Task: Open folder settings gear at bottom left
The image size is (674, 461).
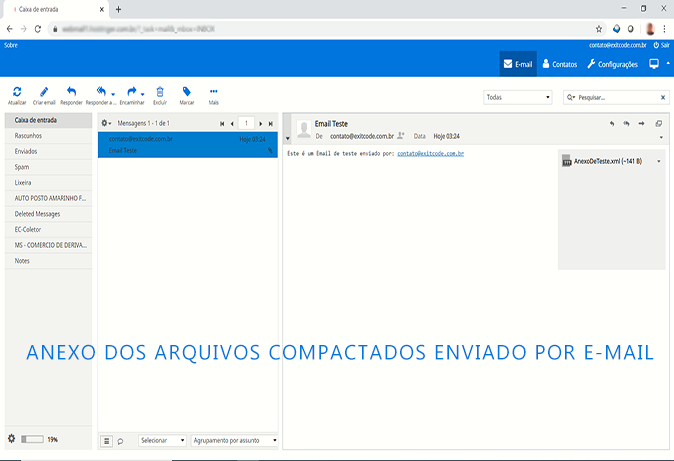Action: (12, 439)
